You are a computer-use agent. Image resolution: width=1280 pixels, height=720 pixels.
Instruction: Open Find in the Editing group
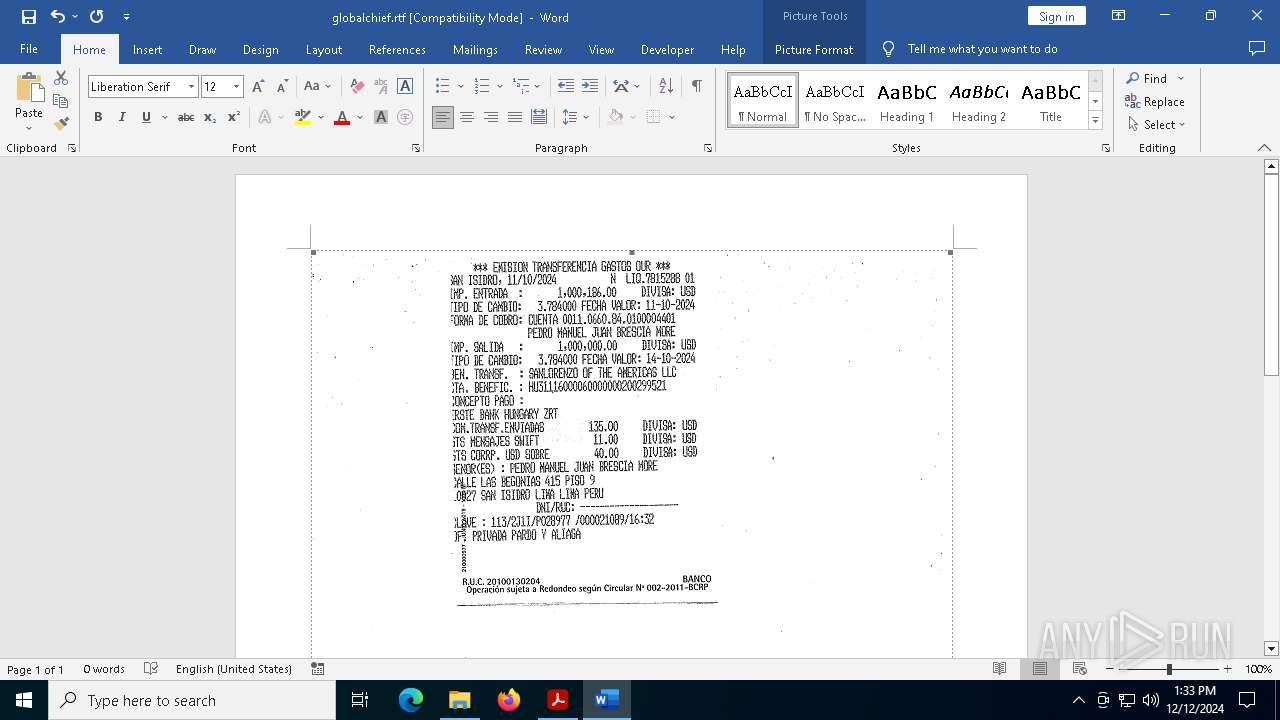click(1147, 78)
